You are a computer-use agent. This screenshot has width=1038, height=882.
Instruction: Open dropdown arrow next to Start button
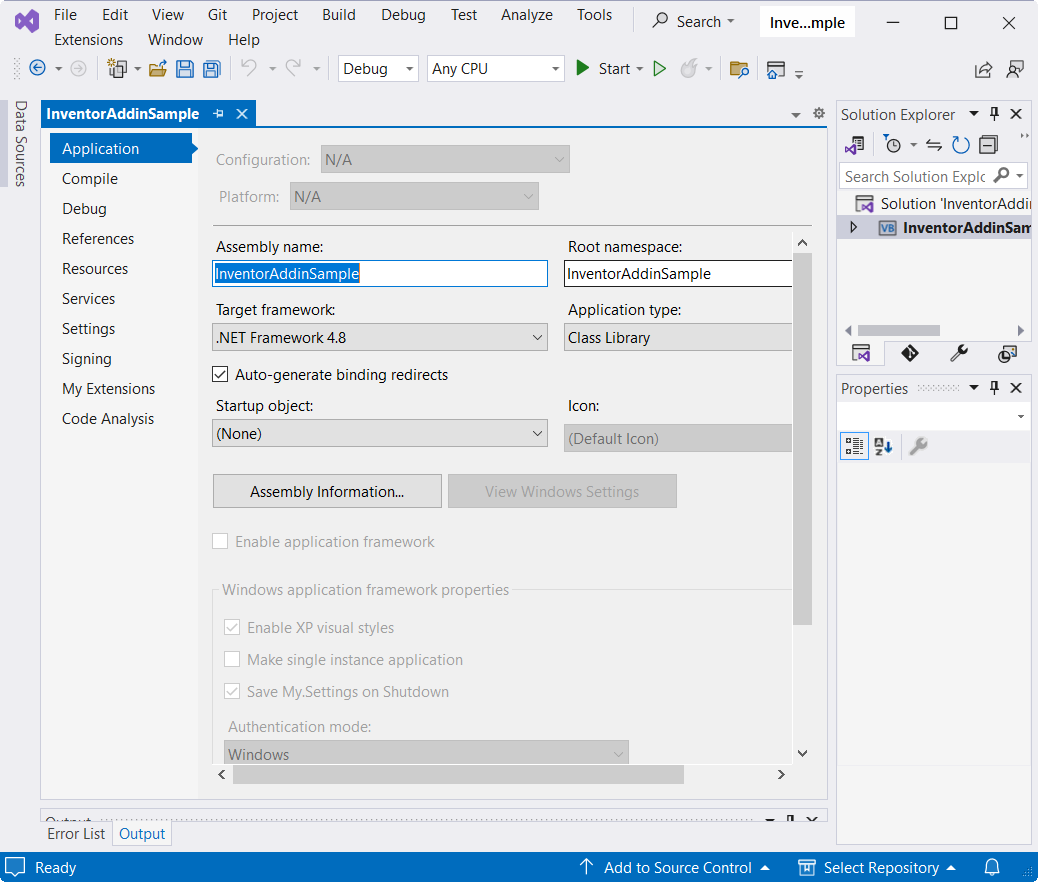[639, 69]
